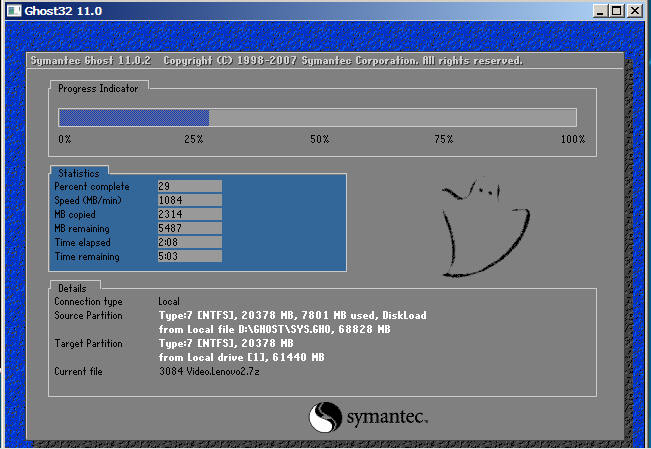Click the Connection type label
Image resolution: width=651 pixels, height=449 pixels.
click(x=88, y=302)
